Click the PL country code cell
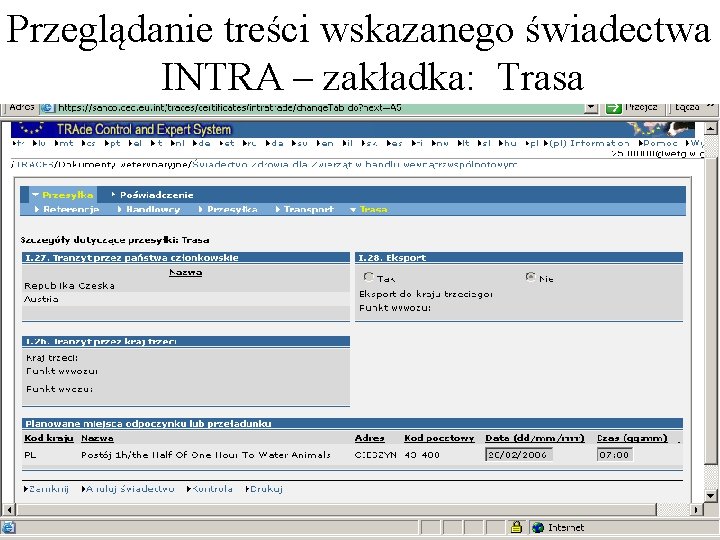Screen dimensions: 720x540 pos(30,455)
